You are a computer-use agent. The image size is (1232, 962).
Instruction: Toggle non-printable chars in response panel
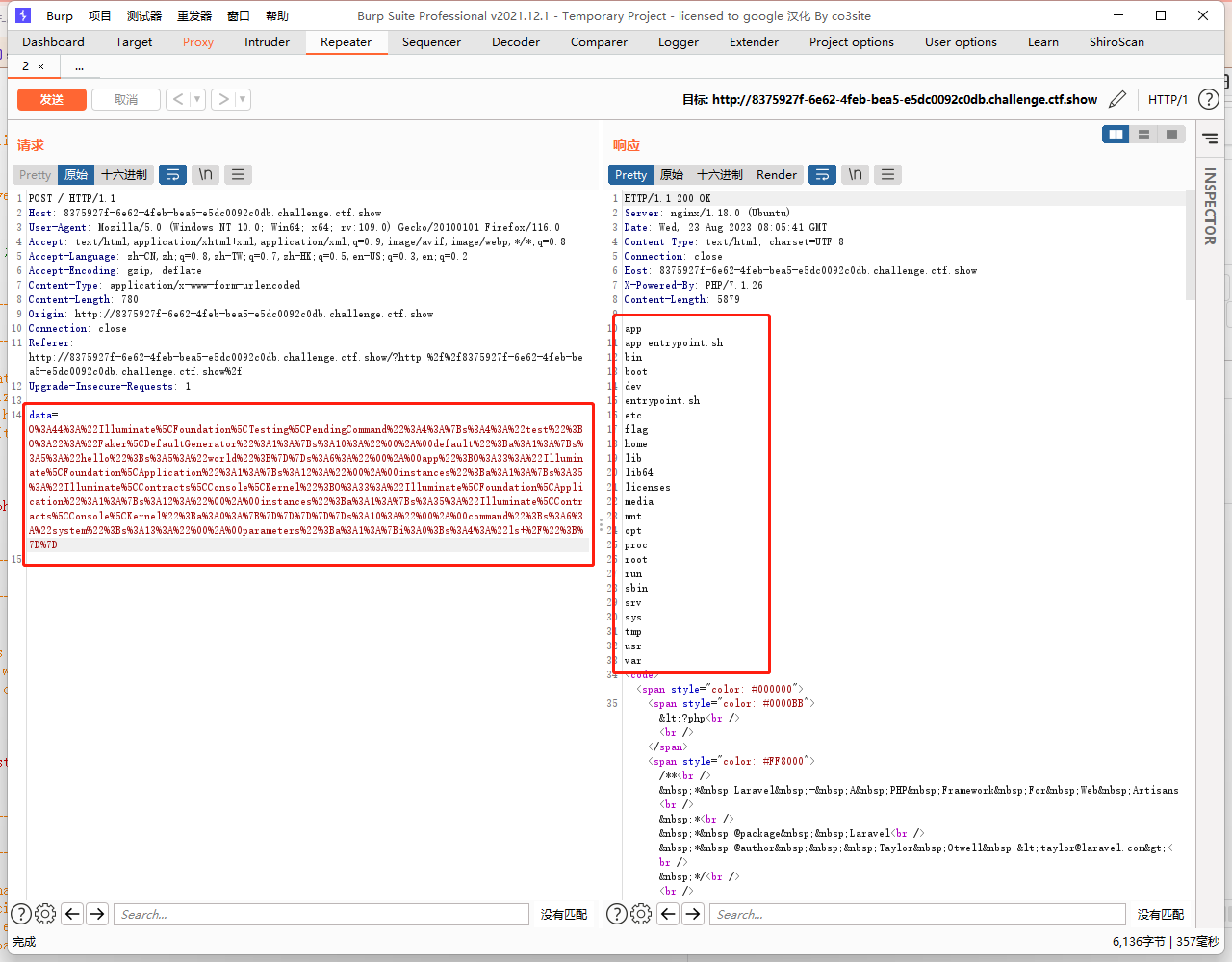(855, 174)
